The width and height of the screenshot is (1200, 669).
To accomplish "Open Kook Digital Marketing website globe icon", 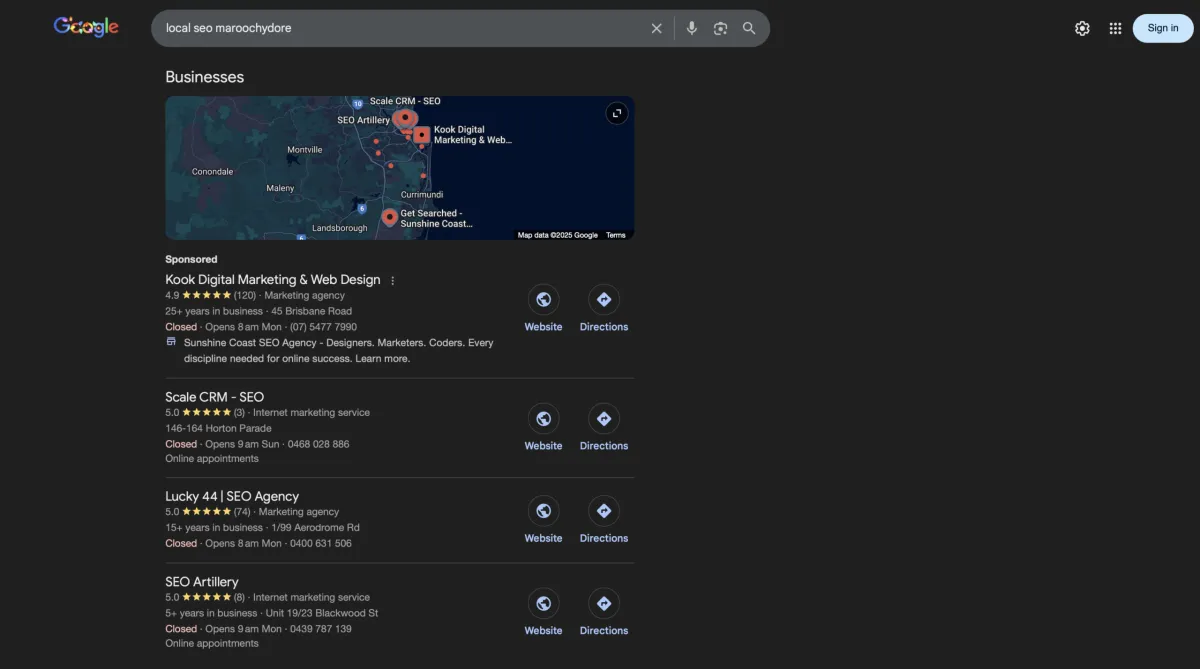I will pyautogui.click(x=543, y=299).
